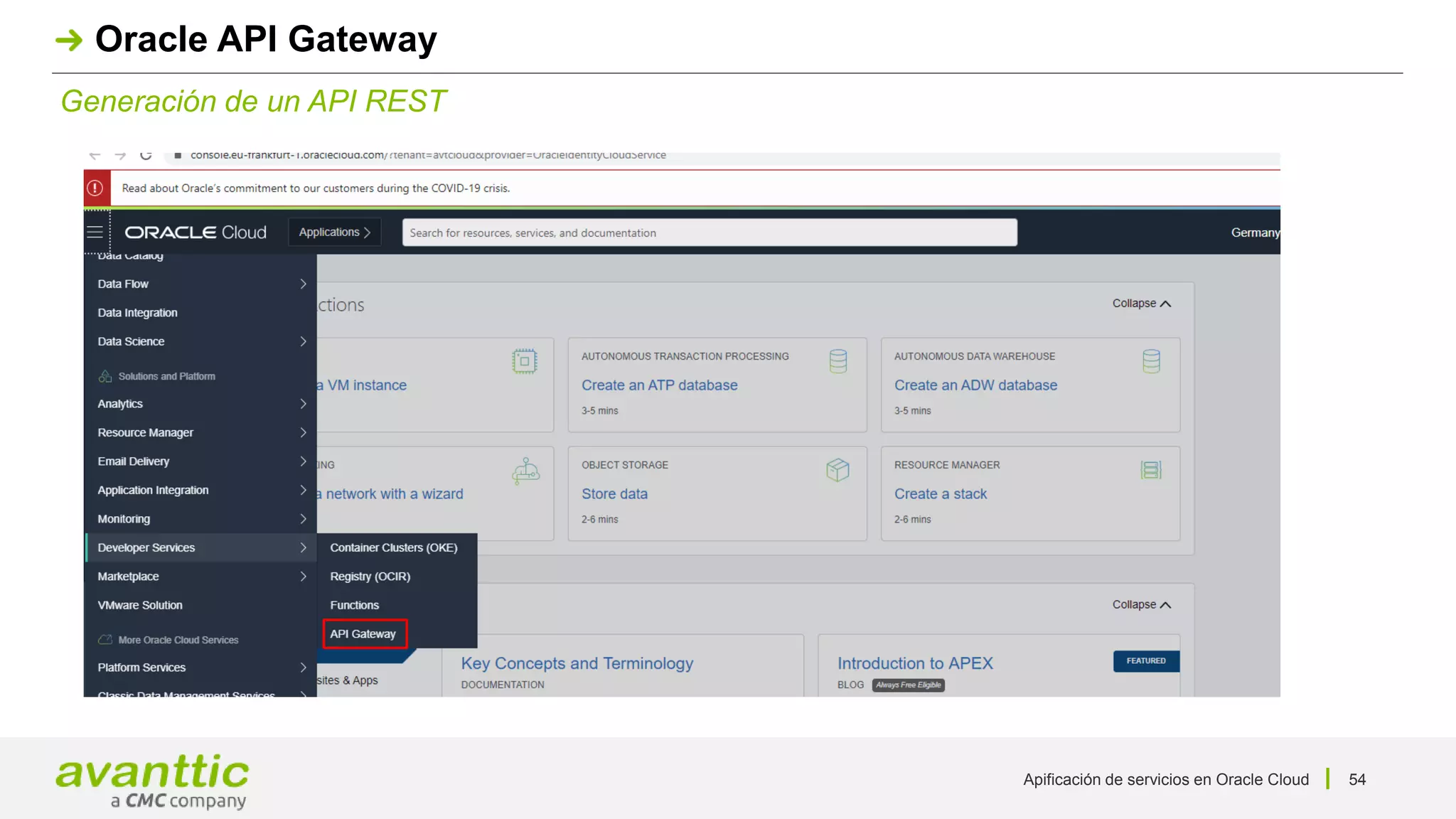
Task: Open network with a wizard link
Action: tap(390, 494)
